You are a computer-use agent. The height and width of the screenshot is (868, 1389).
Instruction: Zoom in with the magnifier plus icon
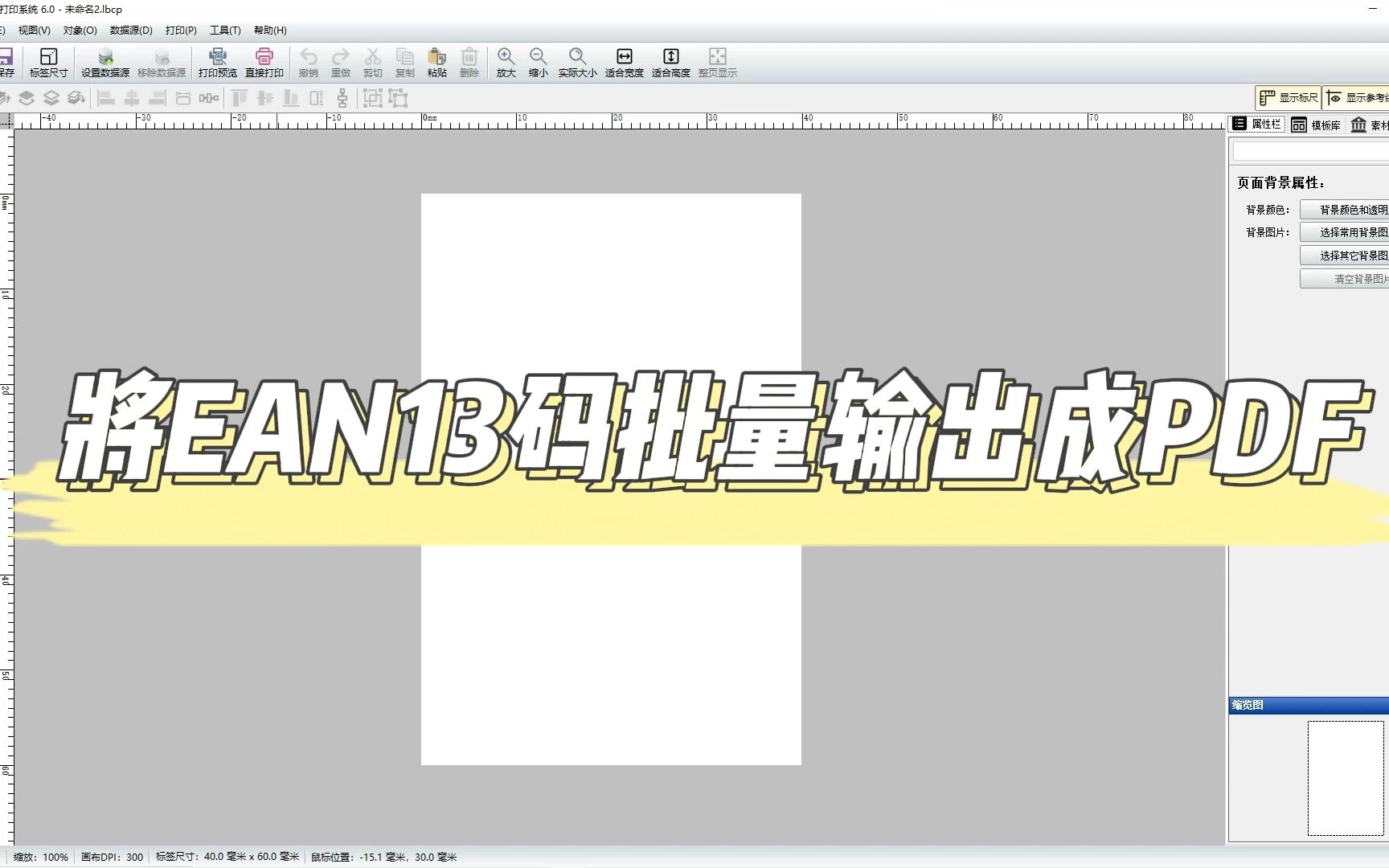pyautogui.click(x=506, y=62)
